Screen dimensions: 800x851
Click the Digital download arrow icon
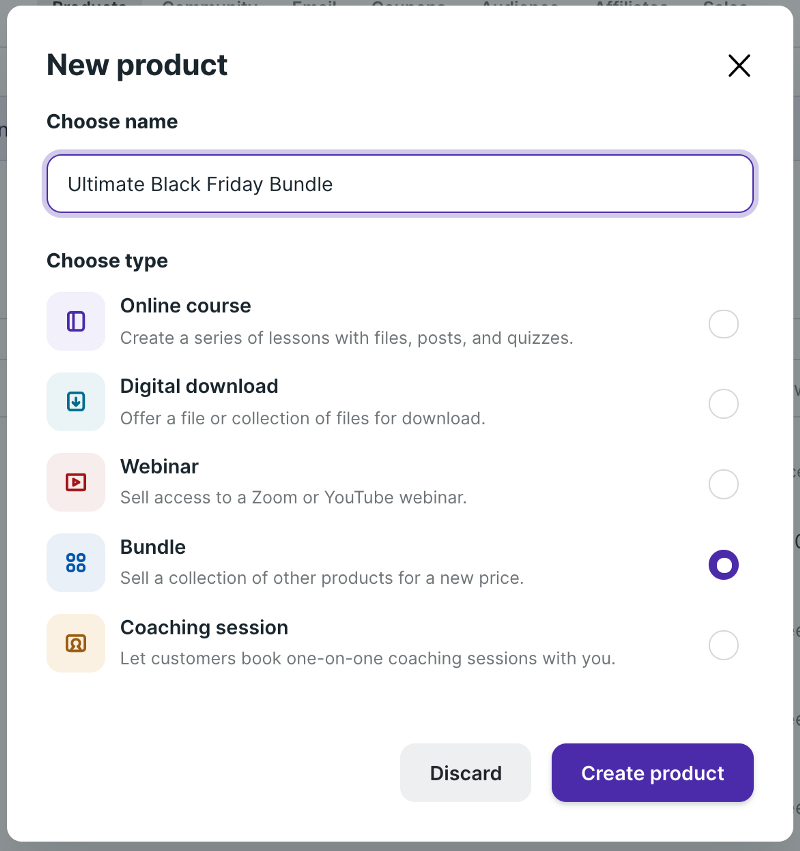(76, 402)
